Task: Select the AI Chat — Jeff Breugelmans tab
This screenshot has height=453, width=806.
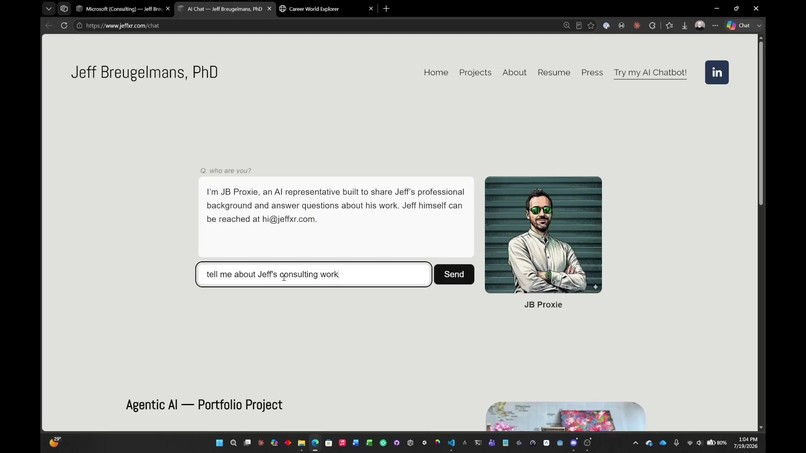Action: tap(224, 9)
